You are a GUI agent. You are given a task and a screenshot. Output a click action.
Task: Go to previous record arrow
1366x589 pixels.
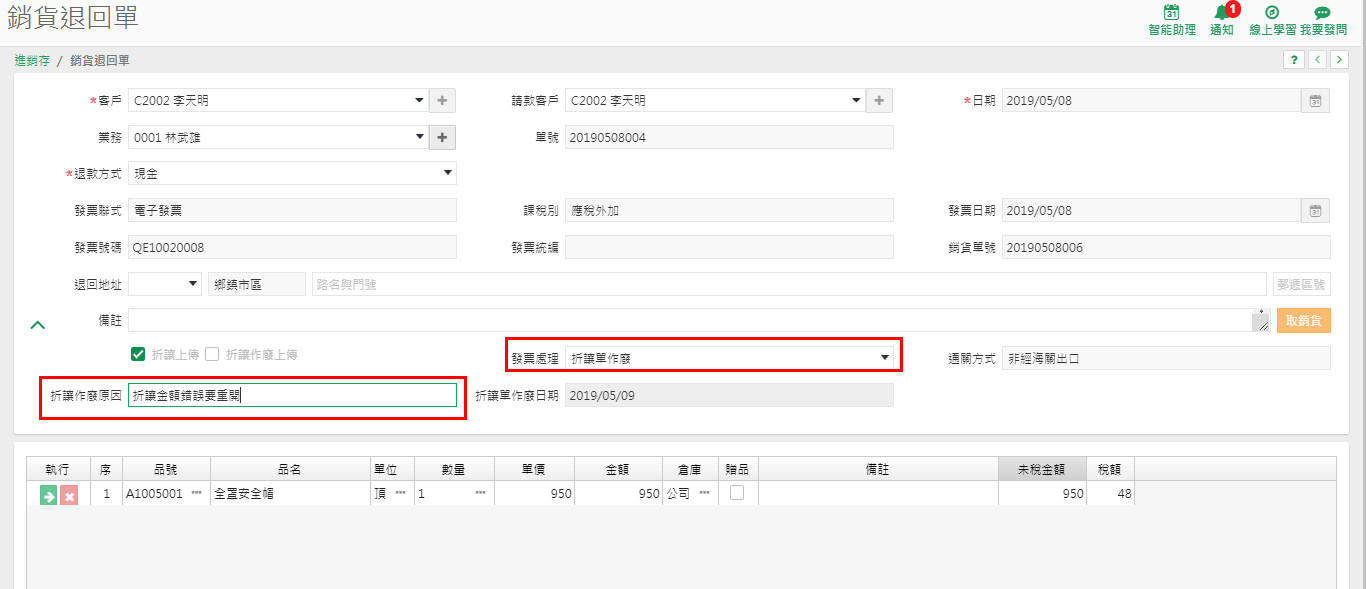click(1317, 60)
